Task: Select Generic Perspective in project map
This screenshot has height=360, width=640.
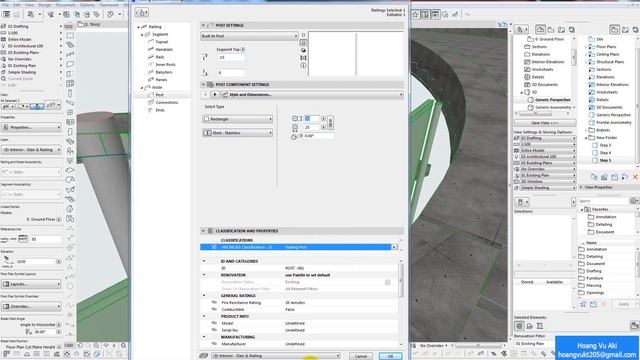Action: point(553,100)
